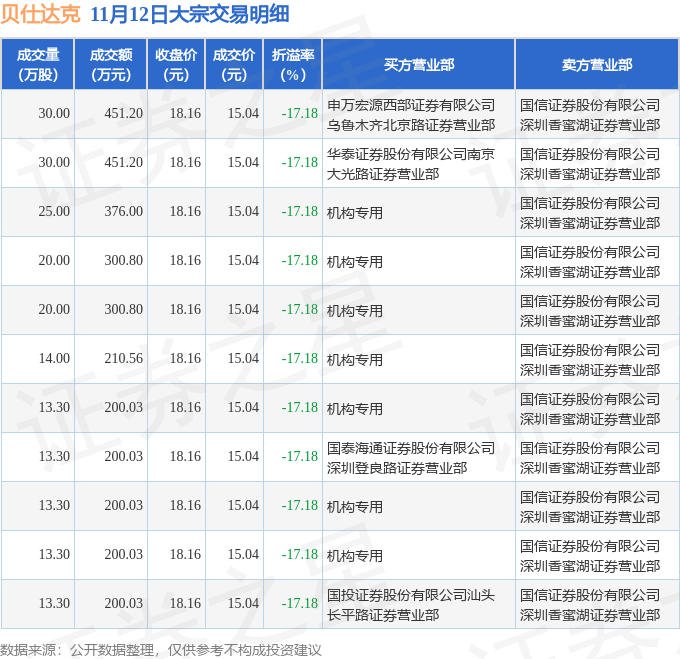Click 机构专用 buyer in the 210.56 row
Viewport: 680px width, 659px height.
(355, 360)
